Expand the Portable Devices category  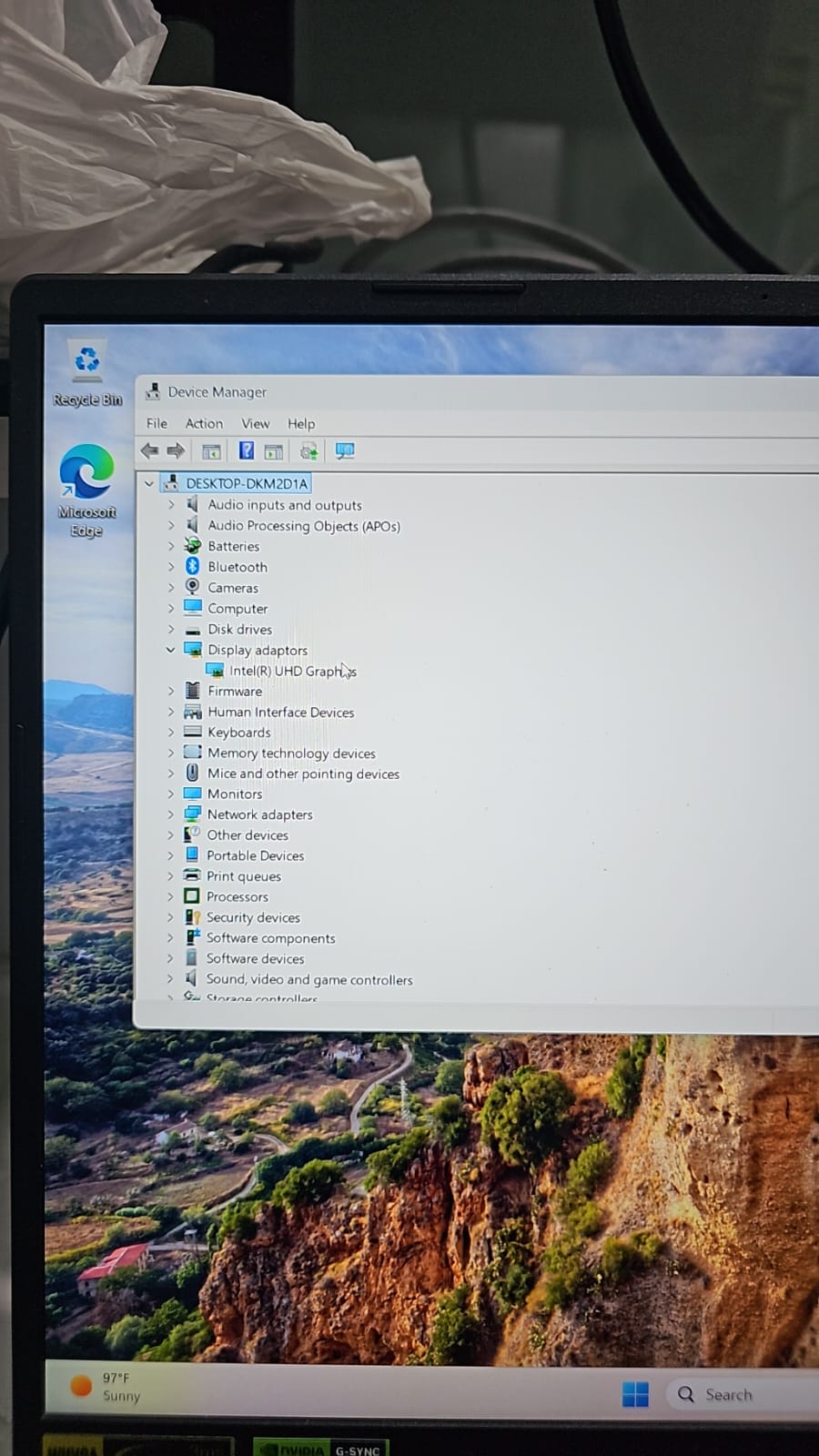(170, 855)
